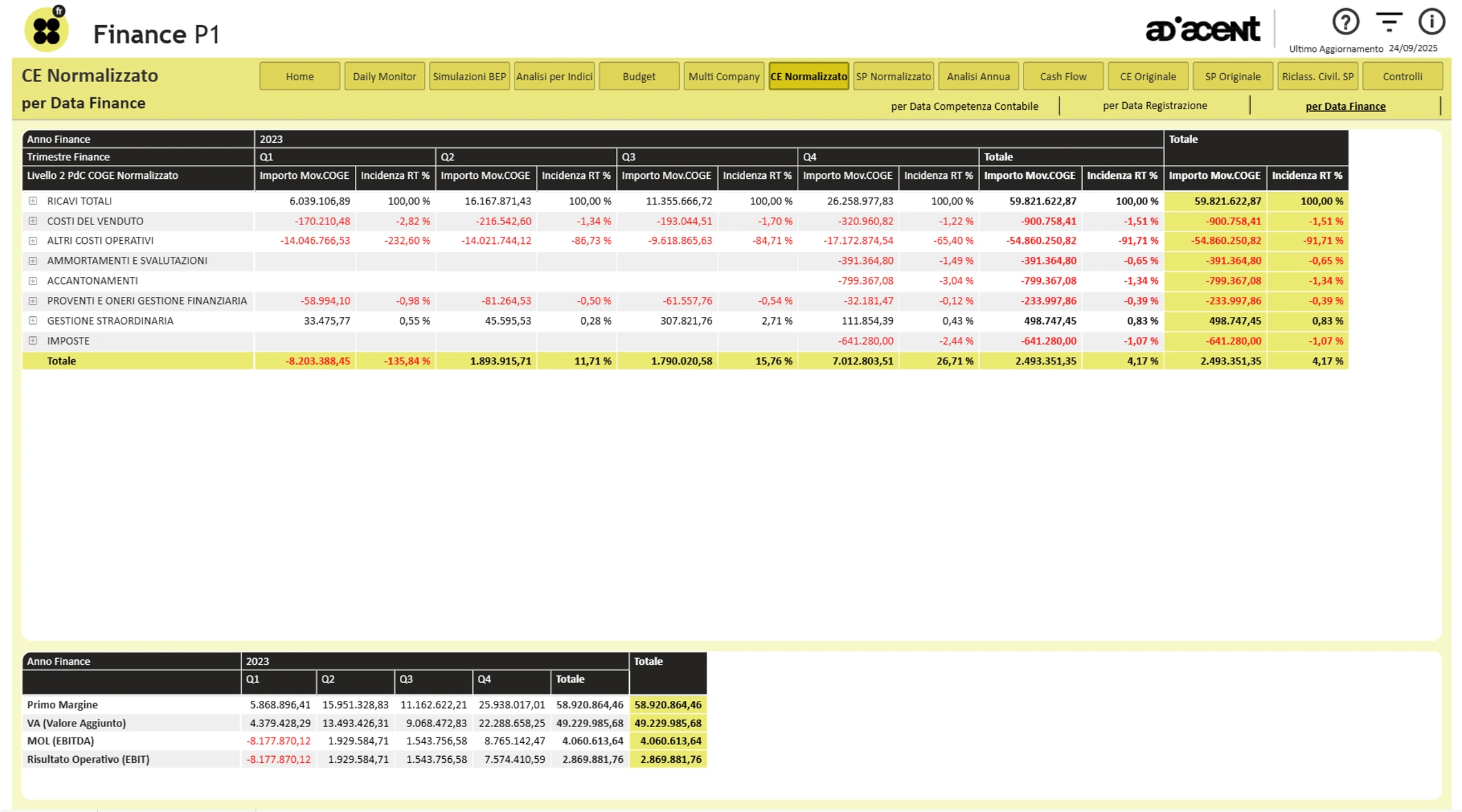The image size is (1462, 812).
Task: Expand AMMORTAMENTI E SVALUTAZIONI row
Action: click(x=32, y=261)
